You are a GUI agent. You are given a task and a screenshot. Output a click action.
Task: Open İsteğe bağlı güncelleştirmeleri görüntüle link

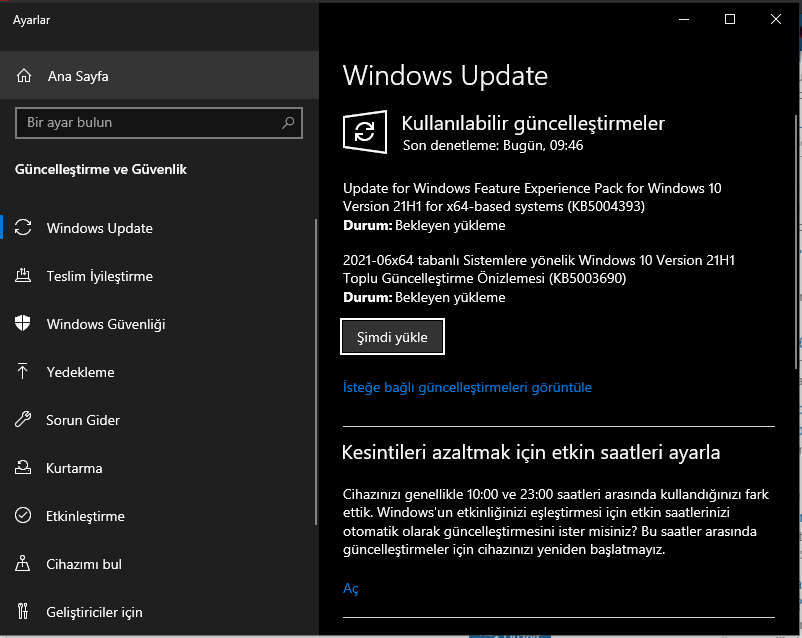pyautogui.click(x=467, y=387)
